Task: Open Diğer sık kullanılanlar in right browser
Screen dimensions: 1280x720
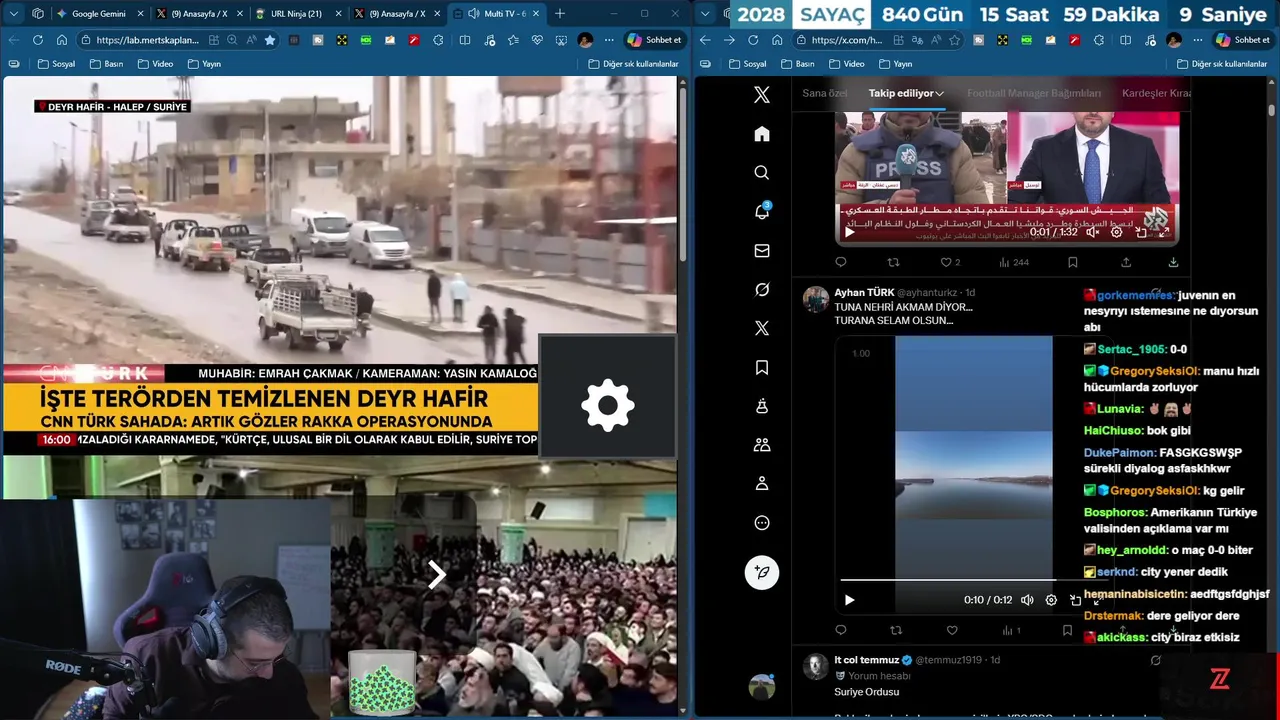Action: click(x=1222, y=64)
